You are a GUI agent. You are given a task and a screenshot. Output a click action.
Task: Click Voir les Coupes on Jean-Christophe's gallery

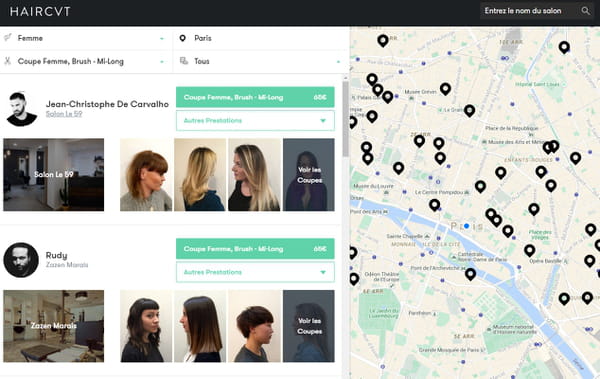(x=308, y=175)
